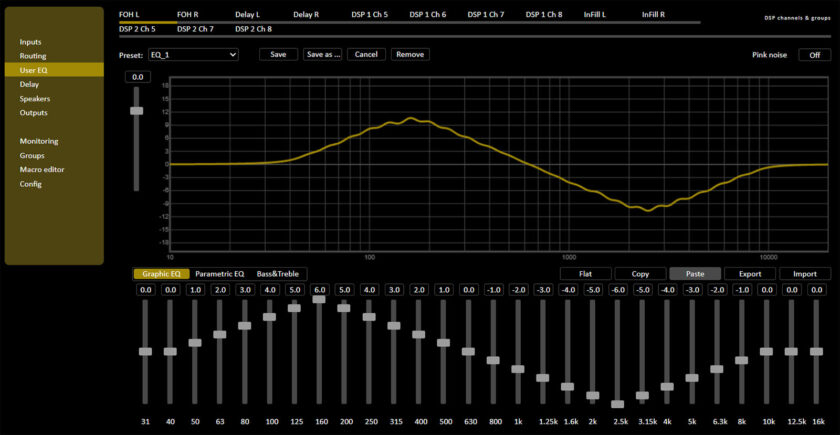Image resolution: width=840 pixels, height=435 pixels.
Task: Select the DSP 2 Ch 7 channel
Action: (195, 29)
